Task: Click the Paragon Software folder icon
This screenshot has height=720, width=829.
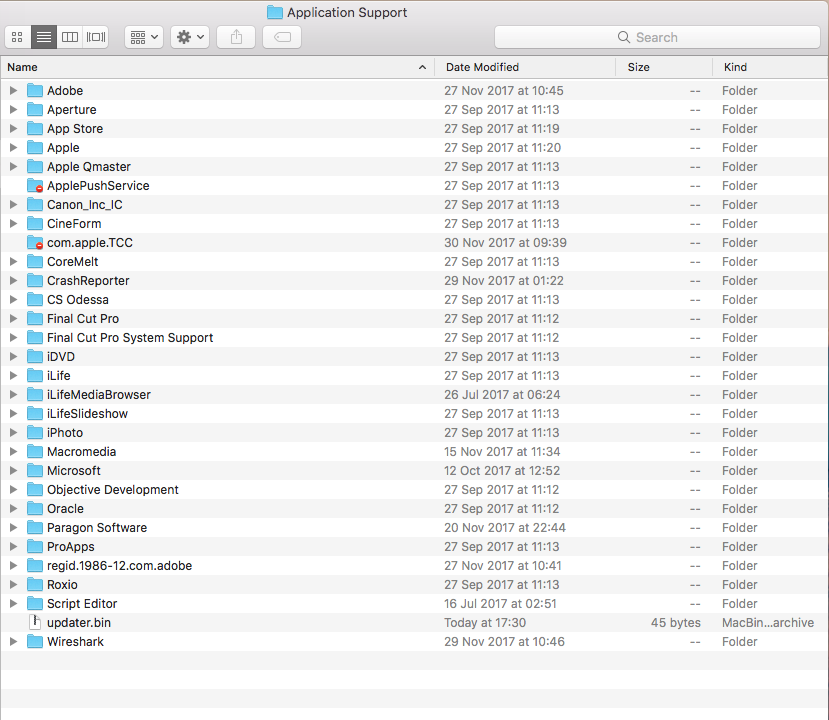Action: tap(35, 528)
